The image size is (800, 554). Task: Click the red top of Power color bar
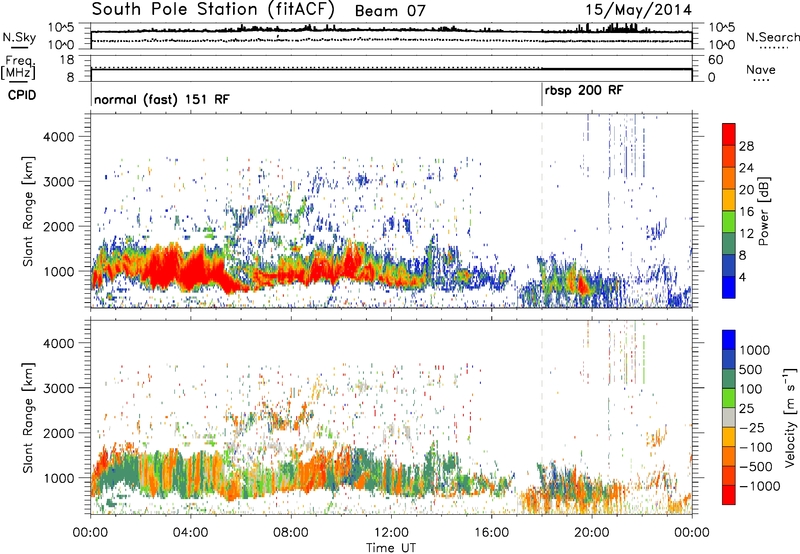point(729,134)
